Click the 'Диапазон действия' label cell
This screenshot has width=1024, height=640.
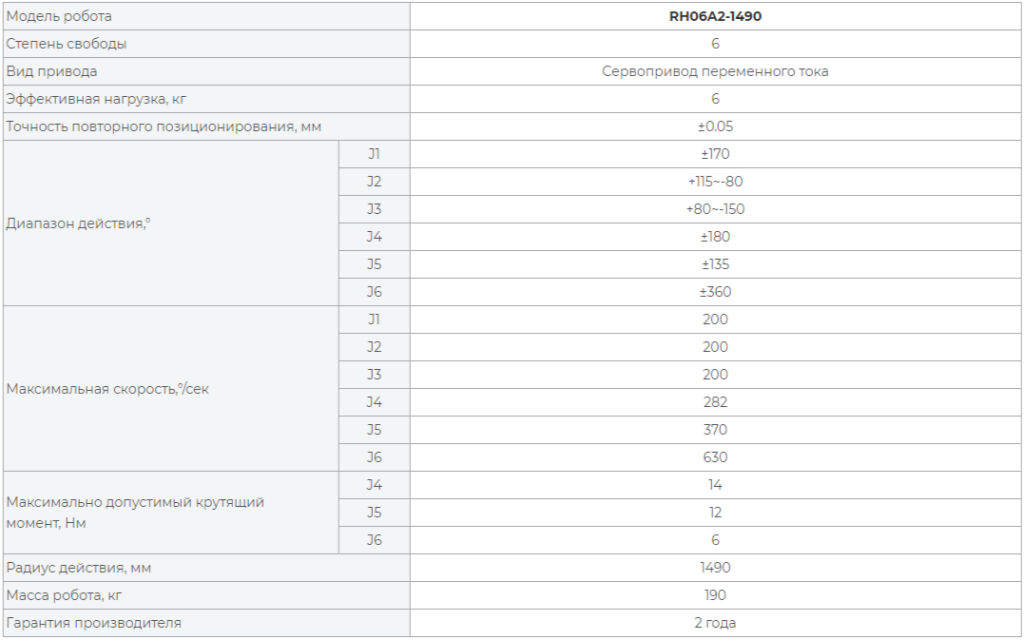click(x=171, y=223)
